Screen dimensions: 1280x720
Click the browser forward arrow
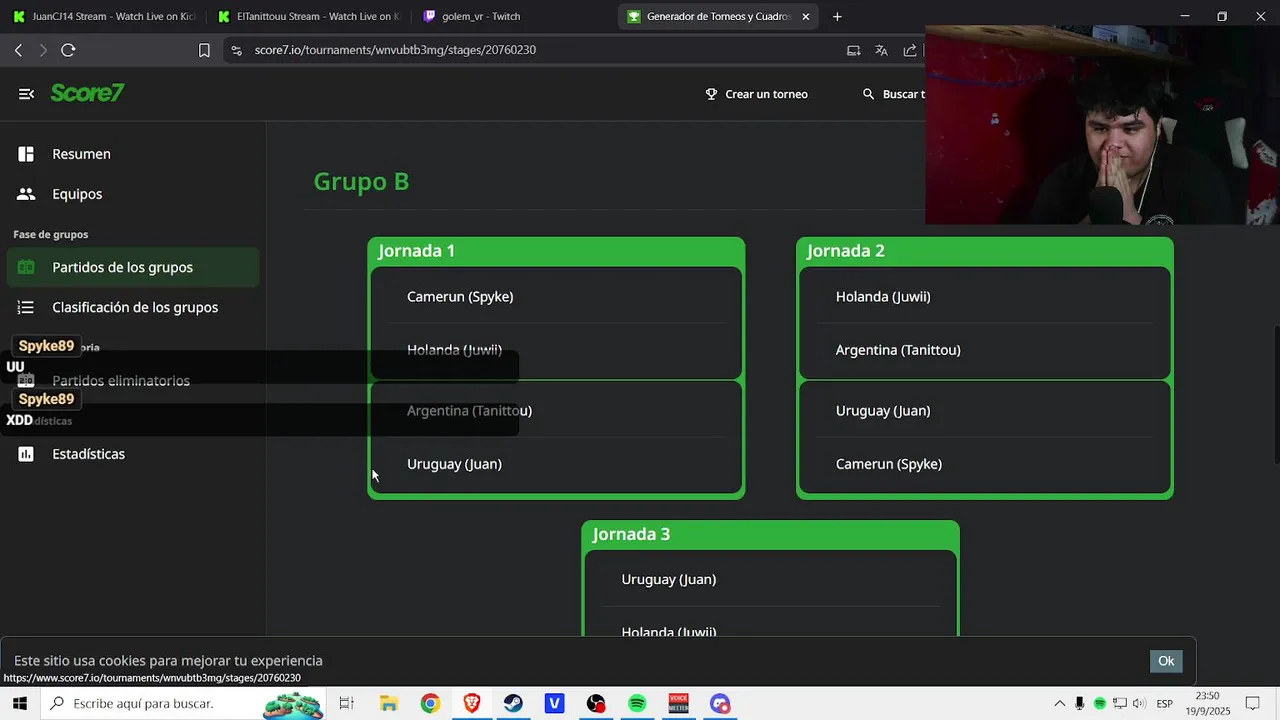click(x=42, y=50)
